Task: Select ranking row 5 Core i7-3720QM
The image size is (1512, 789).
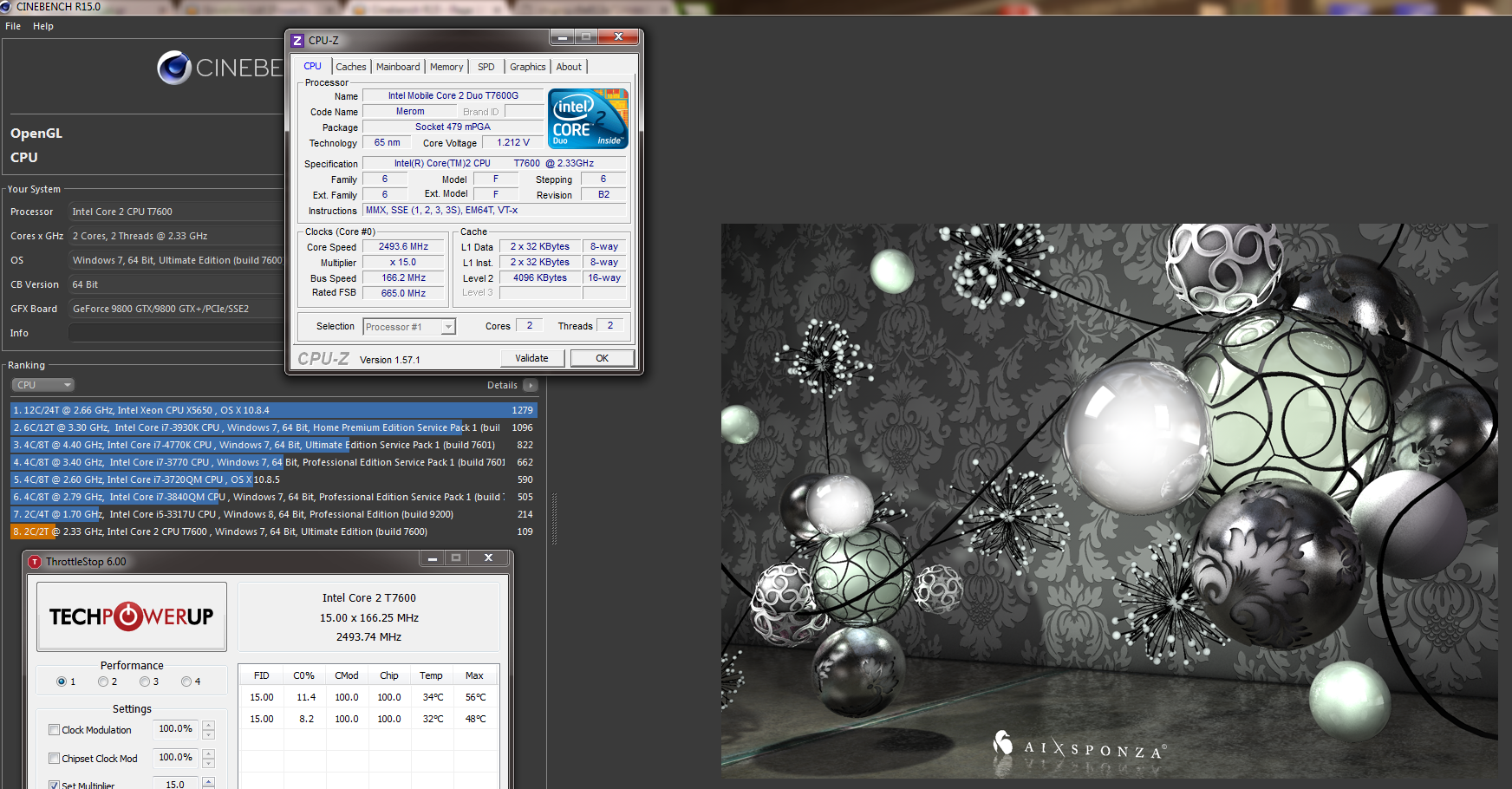Action: [274, 479]
